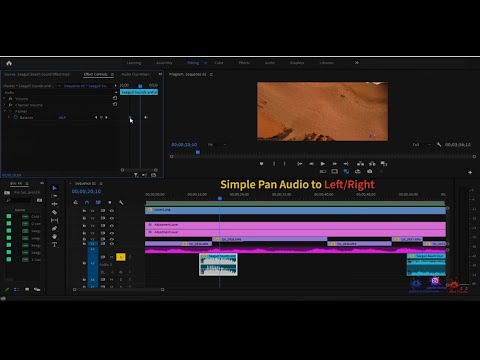The height and width of the screenshot is (360, 480).
Task: Go to previous Balance keyframe
Action: click(96, 117)
